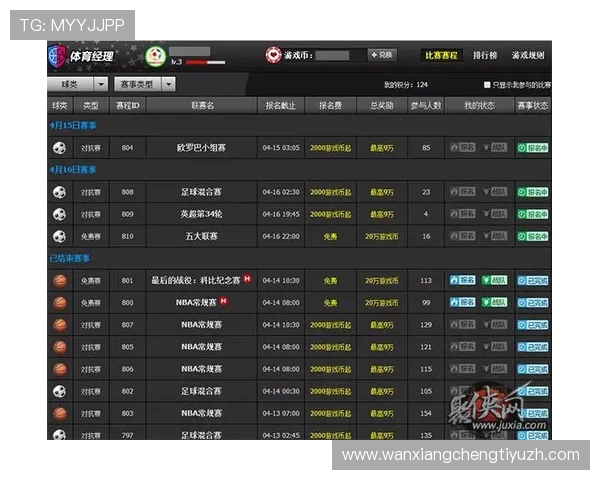Click soccer ball icon for match 804
Image resolution: width=600 pixels, height=480 pixels.
[59, 148]
